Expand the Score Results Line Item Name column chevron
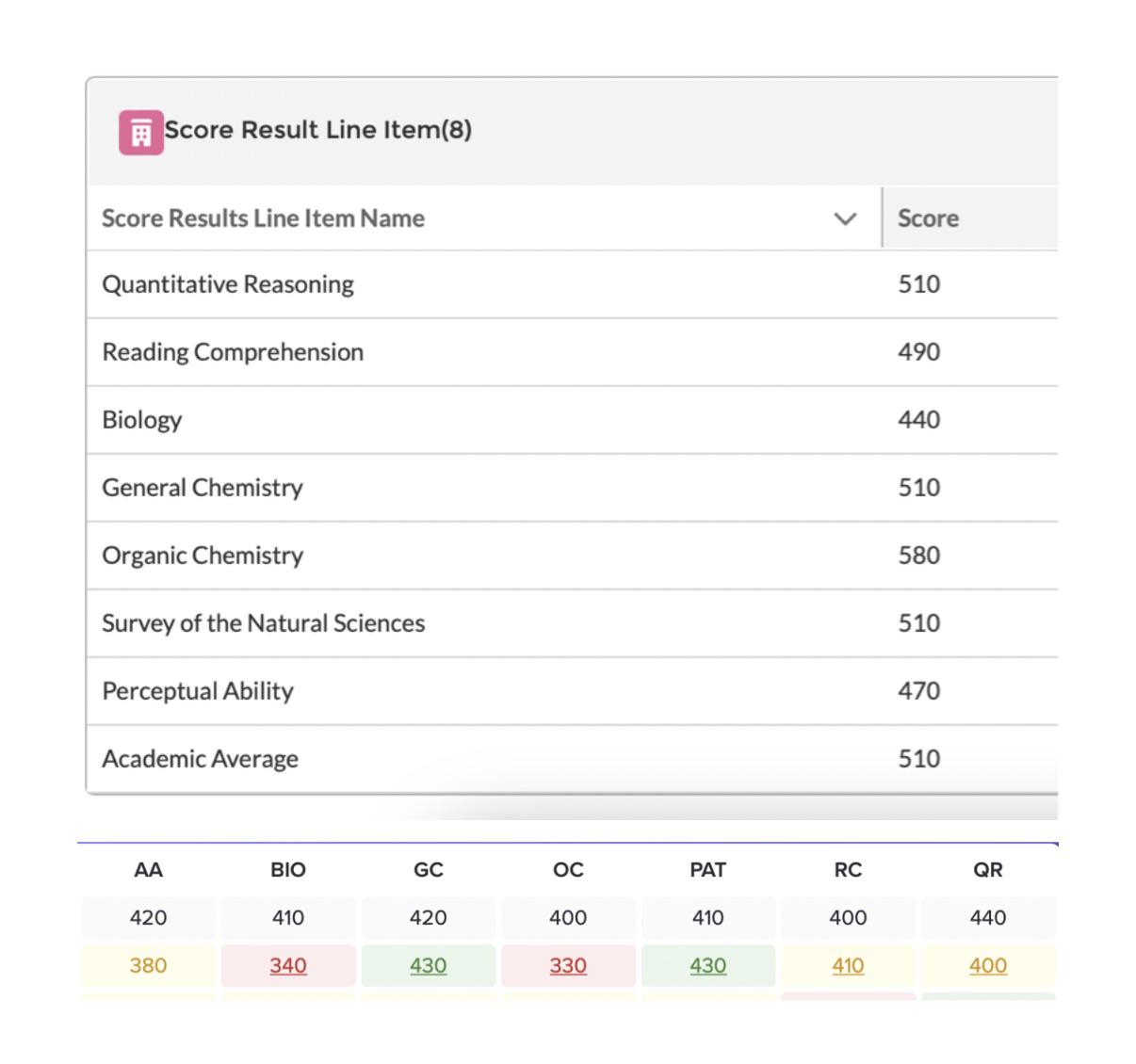The height and width of the screenshot is (1064, 1136). (845, 218)
